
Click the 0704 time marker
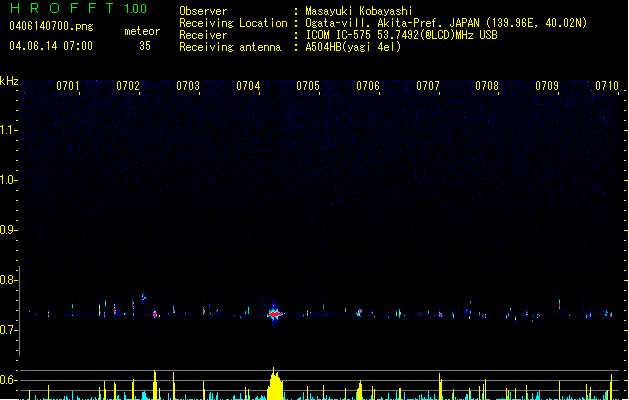pyautogui.click(x=248, y=86)
